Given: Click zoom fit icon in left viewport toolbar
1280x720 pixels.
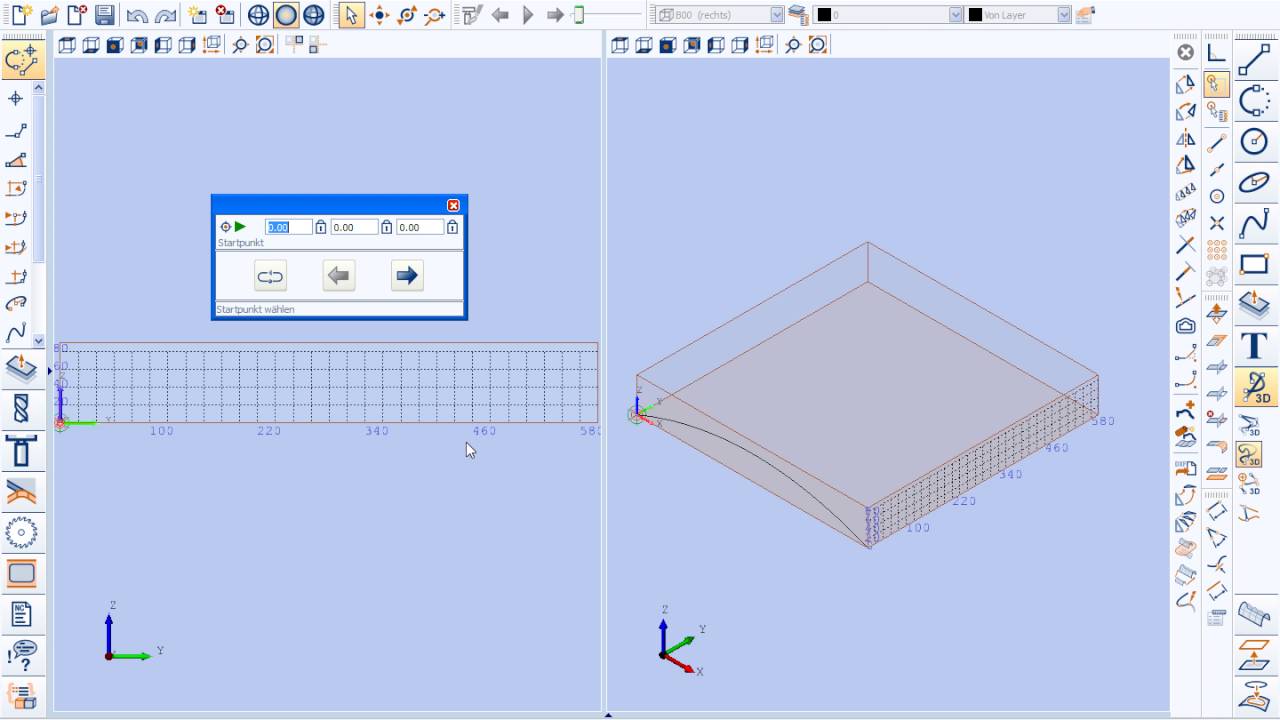Looking at the screenshot, I should tap(264, 45).
